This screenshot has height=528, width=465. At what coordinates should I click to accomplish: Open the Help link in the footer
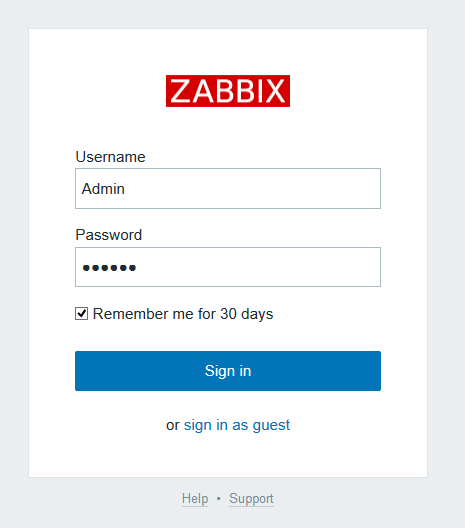(195, 498)
